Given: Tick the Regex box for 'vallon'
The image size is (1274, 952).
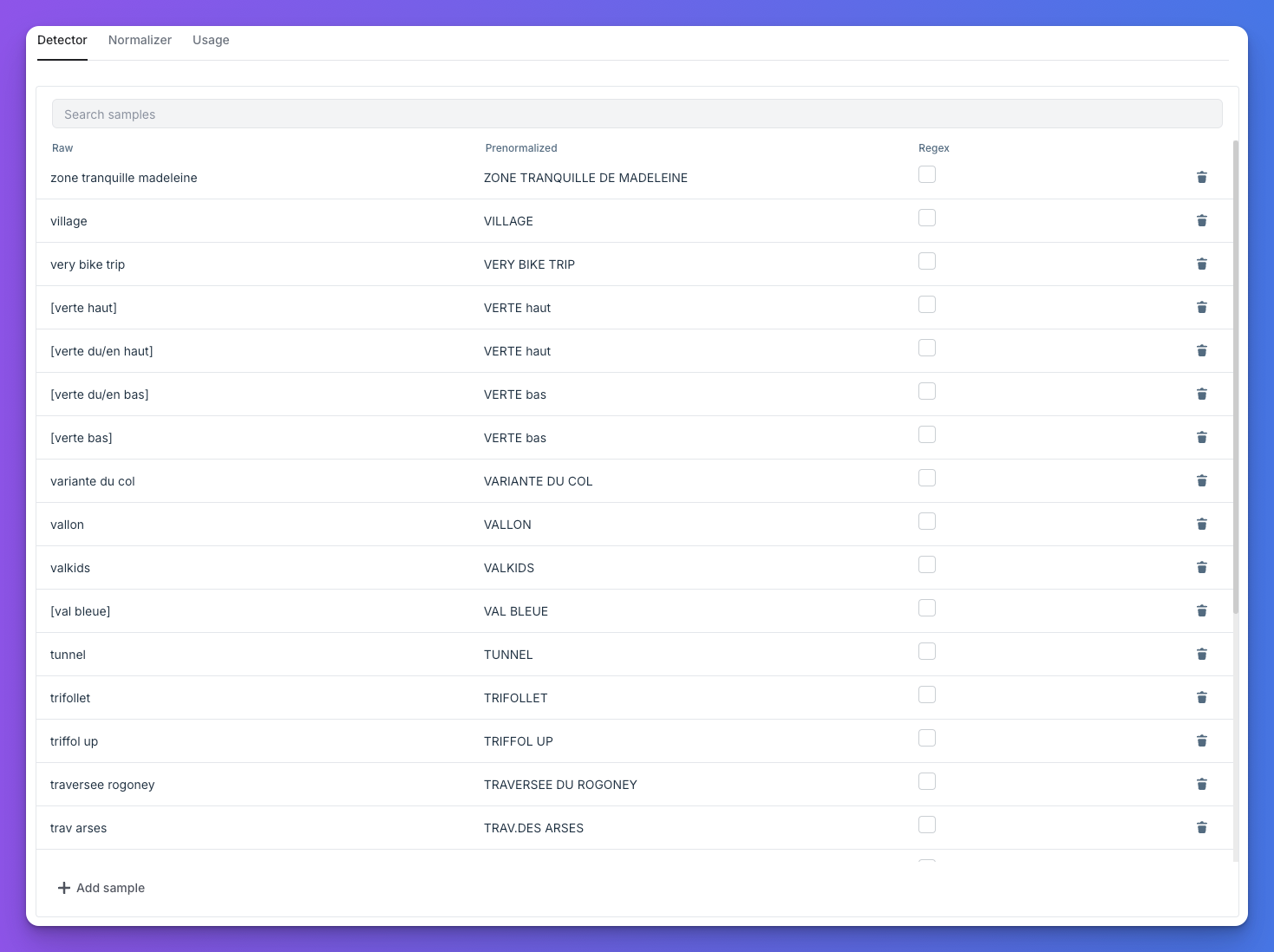Looking at the screenshot, I should tap(927, 521).
